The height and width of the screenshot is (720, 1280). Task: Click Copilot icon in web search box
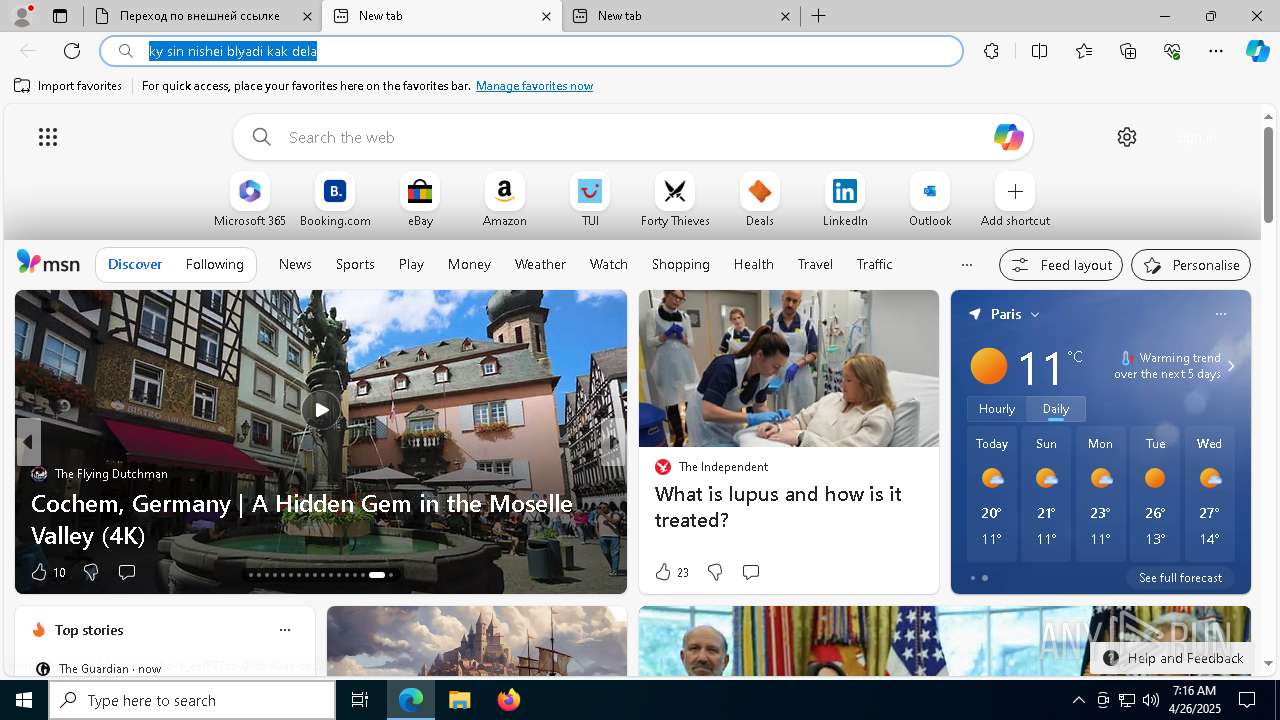1008,137
